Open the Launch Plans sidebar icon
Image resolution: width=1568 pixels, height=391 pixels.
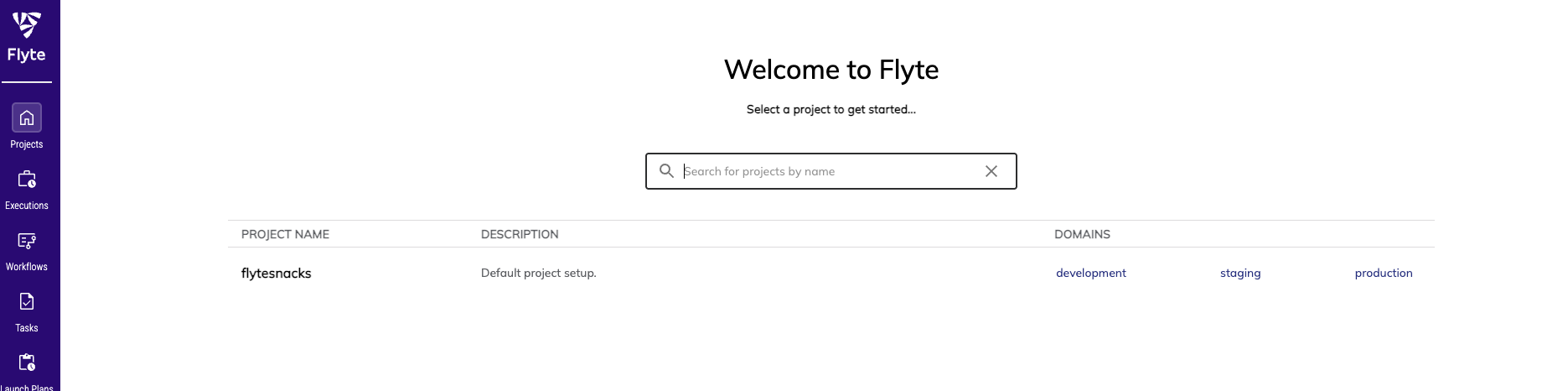pyautogui.click(x=27, y=362)
